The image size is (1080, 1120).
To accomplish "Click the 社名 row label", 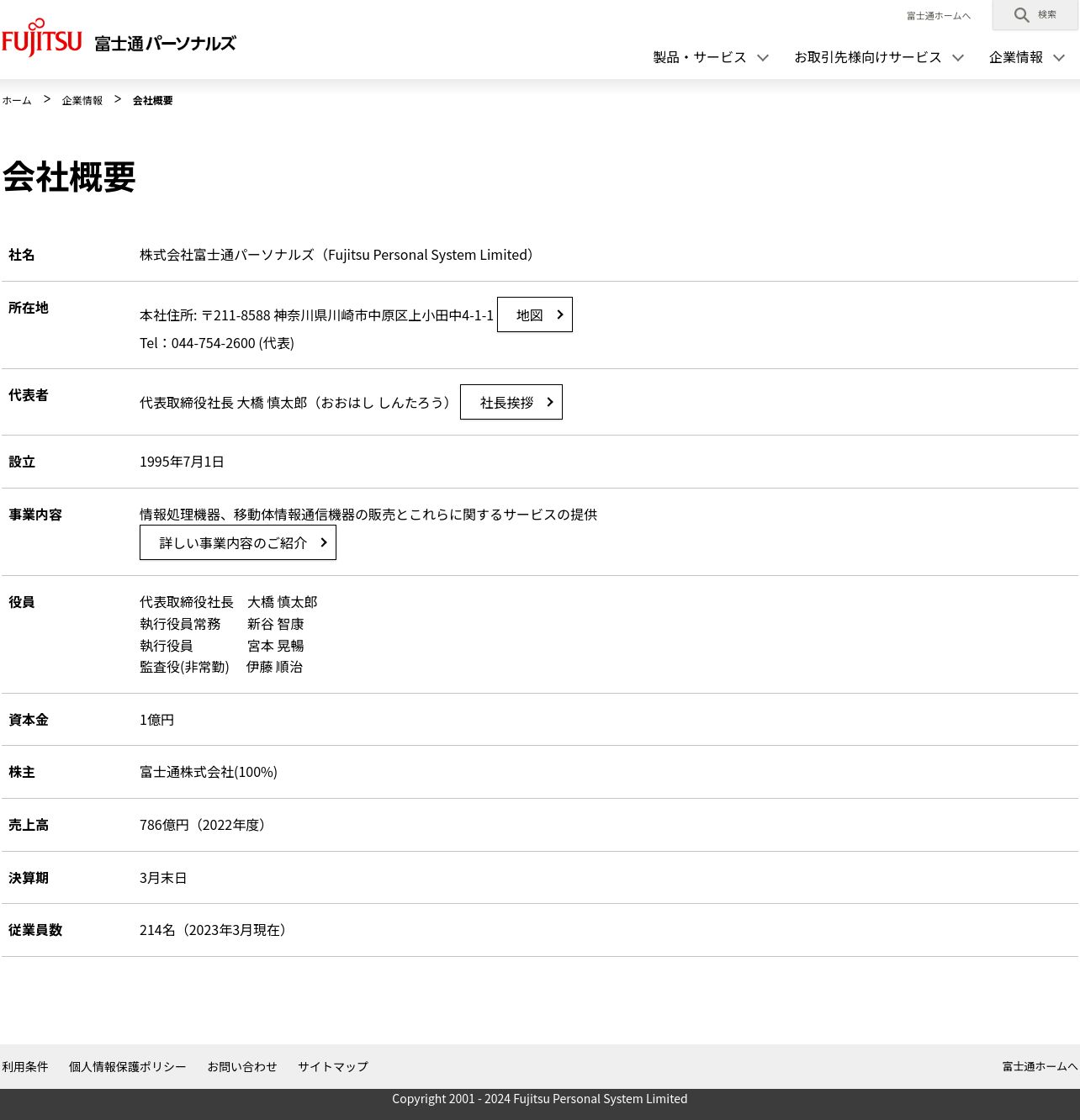I will coord(22,255).
